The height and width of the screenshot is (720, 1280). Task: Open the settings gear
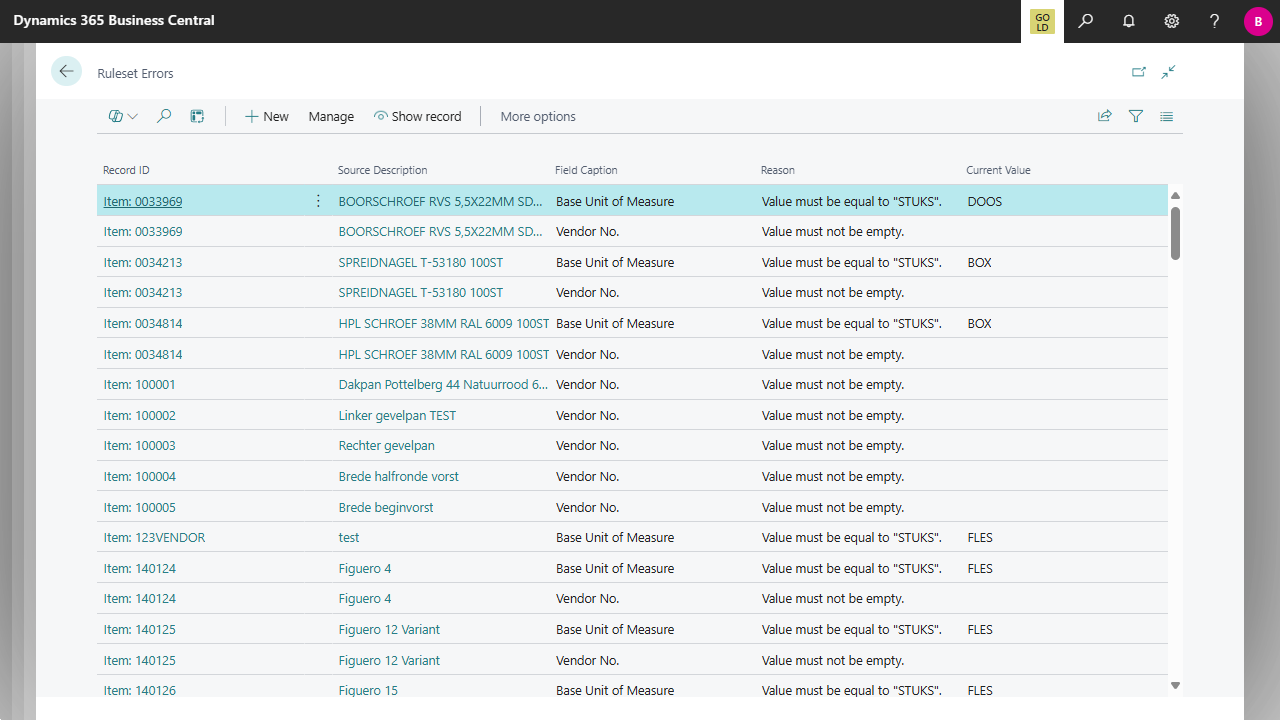click(1172, 21)
